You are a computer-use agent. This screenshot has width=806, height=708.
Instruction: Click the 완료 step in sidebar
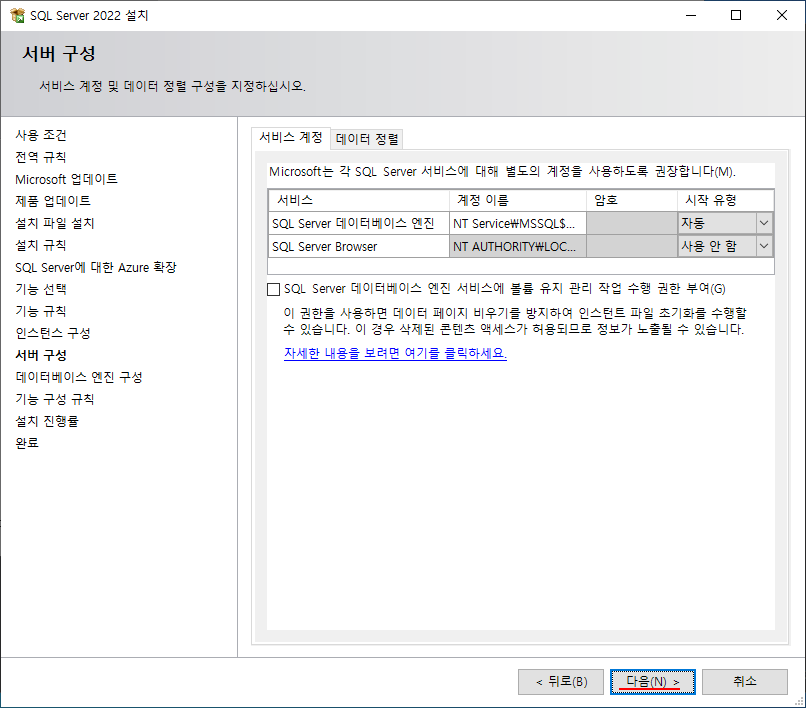(27, 443)
